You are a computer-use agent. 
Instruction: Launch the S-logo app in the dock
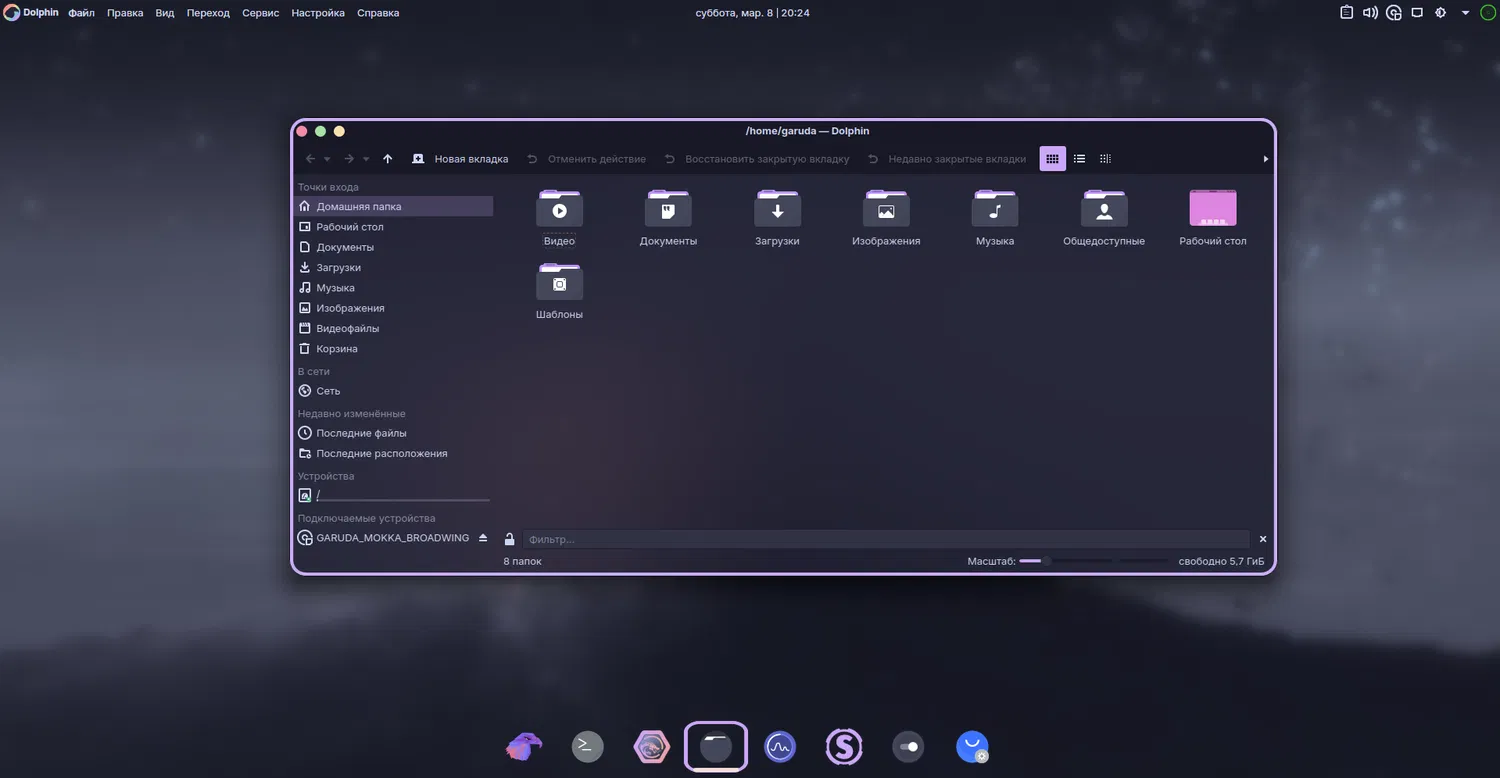(844, 746)
